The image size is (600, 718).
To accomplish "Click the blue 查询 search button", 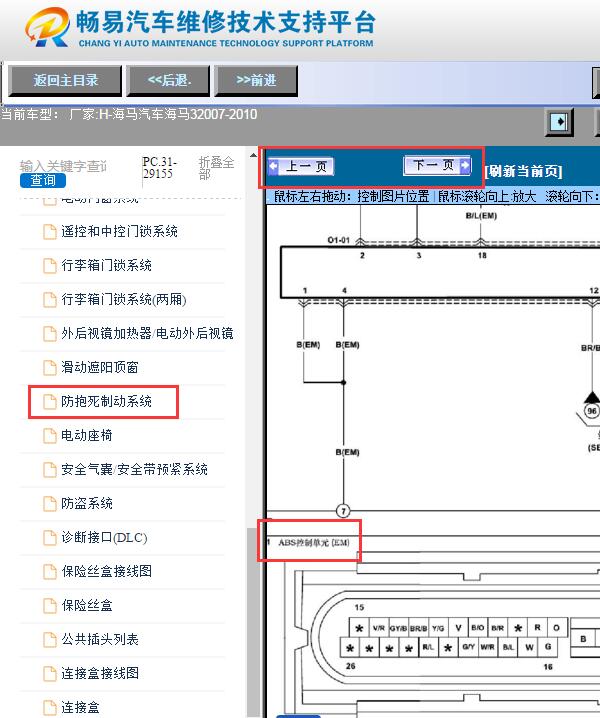I will 43,180.
